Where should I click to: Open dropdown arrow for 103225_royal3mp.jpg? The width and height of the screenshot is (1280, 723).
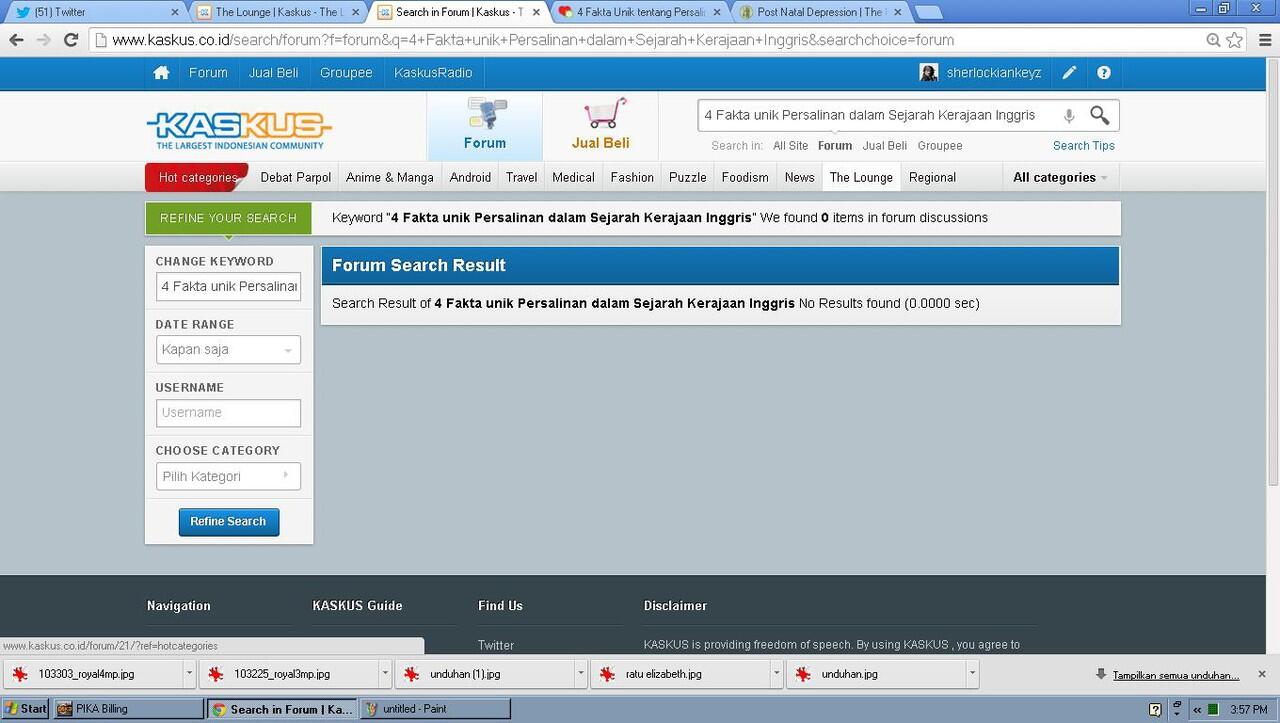click(x=385, y=674)
